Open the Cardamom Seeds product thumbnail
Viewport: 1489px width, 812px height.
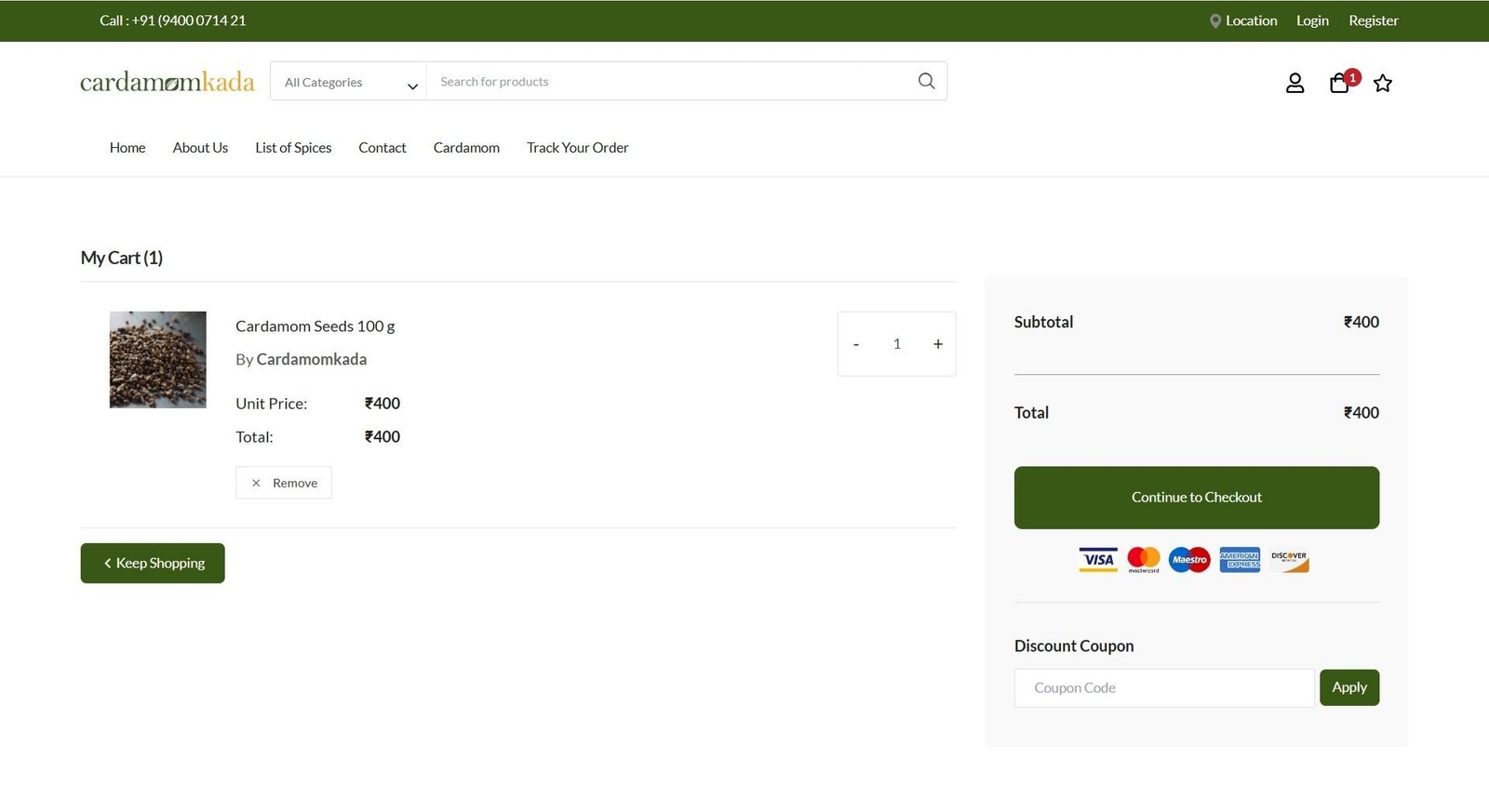coord(158,360)
